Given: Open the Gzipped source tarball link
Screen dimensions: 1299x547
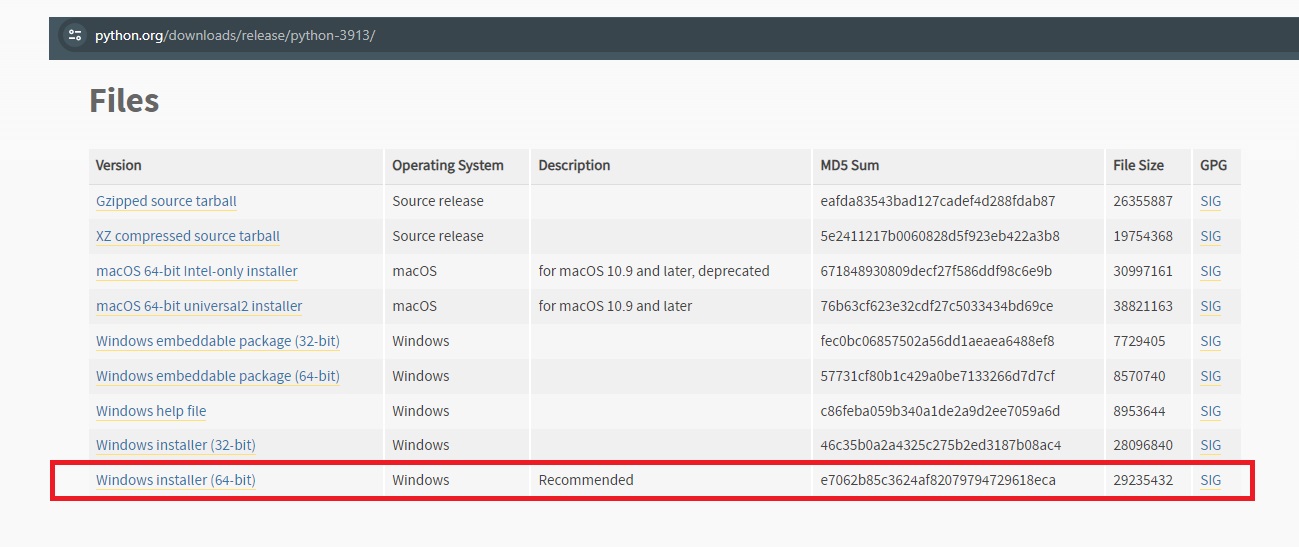Looking at the screenshot, I should click(166, 201).
